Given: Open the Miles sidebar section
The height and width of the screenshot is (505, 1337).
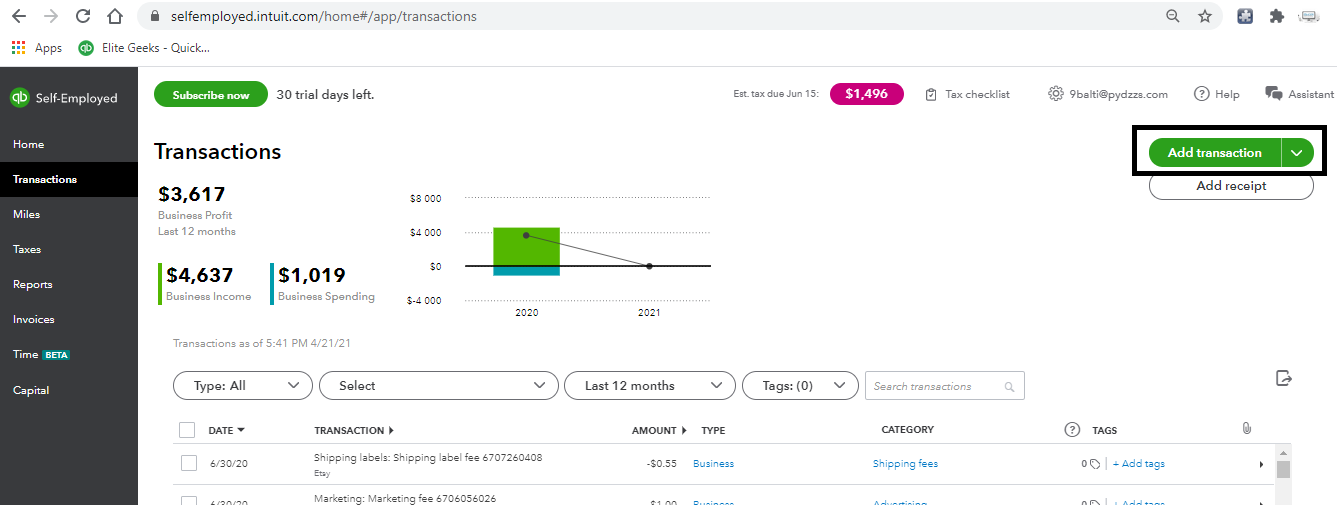Looking at the screenshot, I should pos(27,214).
